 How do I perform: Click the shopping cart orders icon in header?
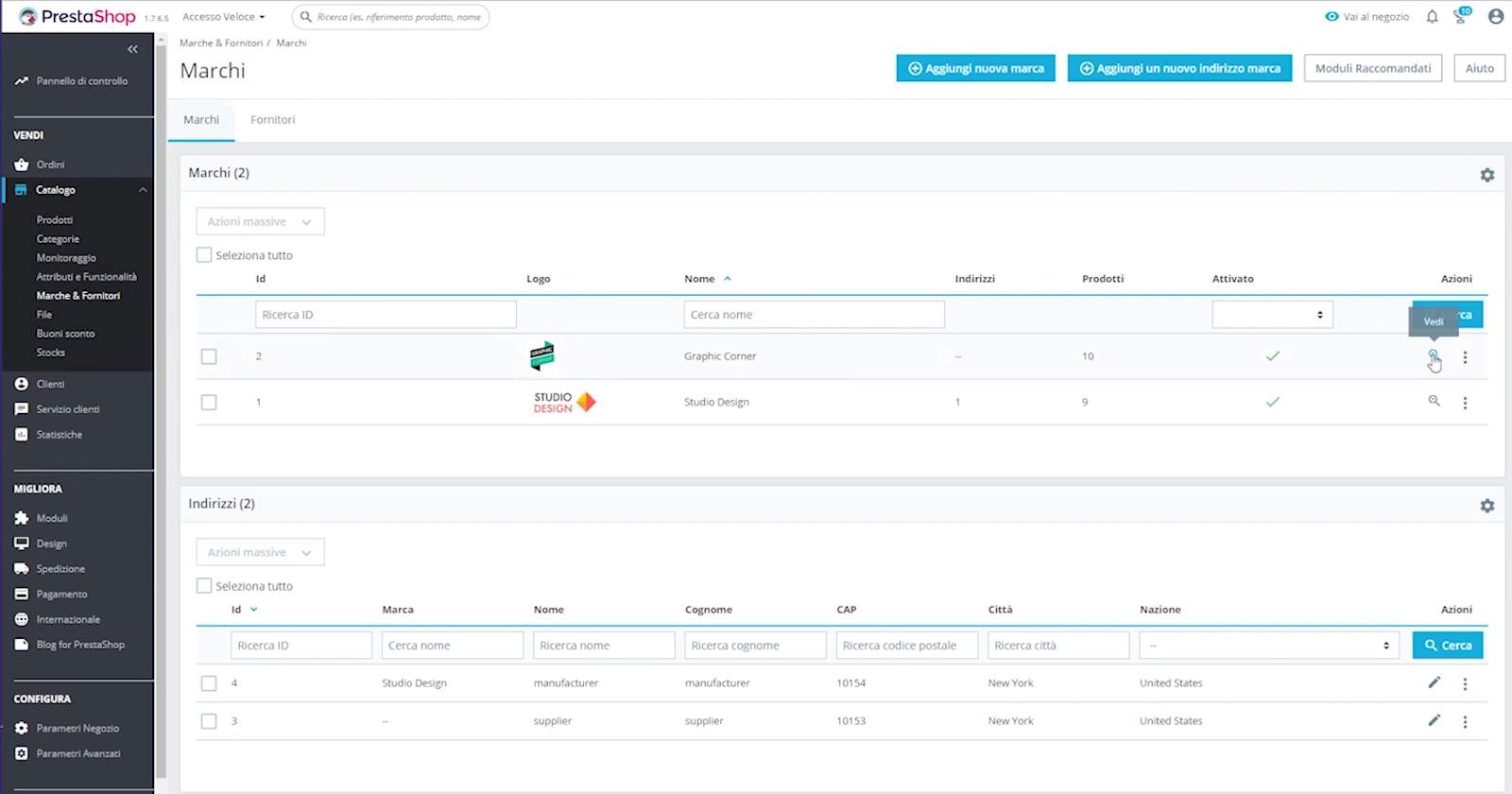(x=1461, y=17)
